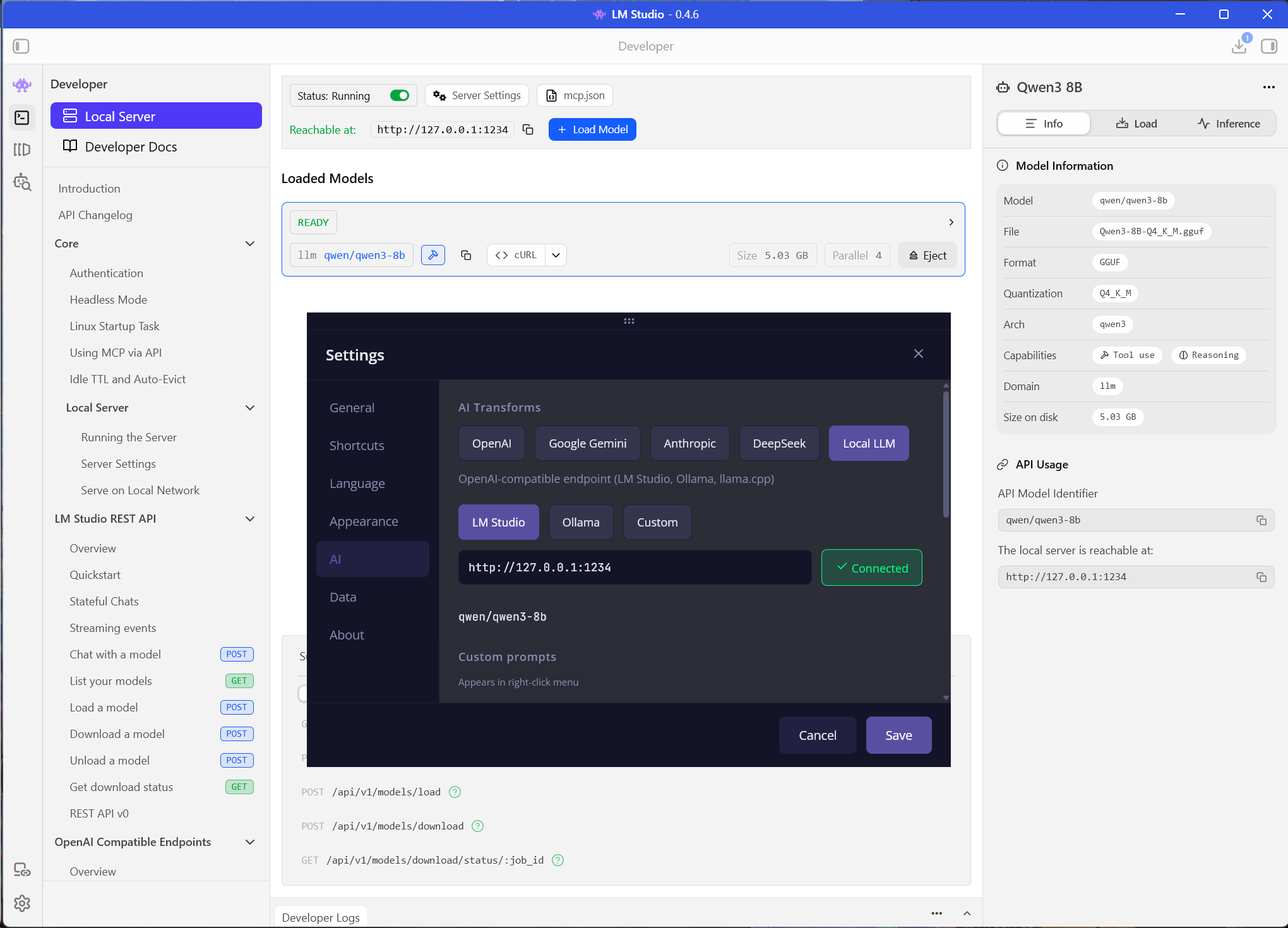
Task: Click the tool-use wrench icon on loaded model
Action: [x=433, y=255]
